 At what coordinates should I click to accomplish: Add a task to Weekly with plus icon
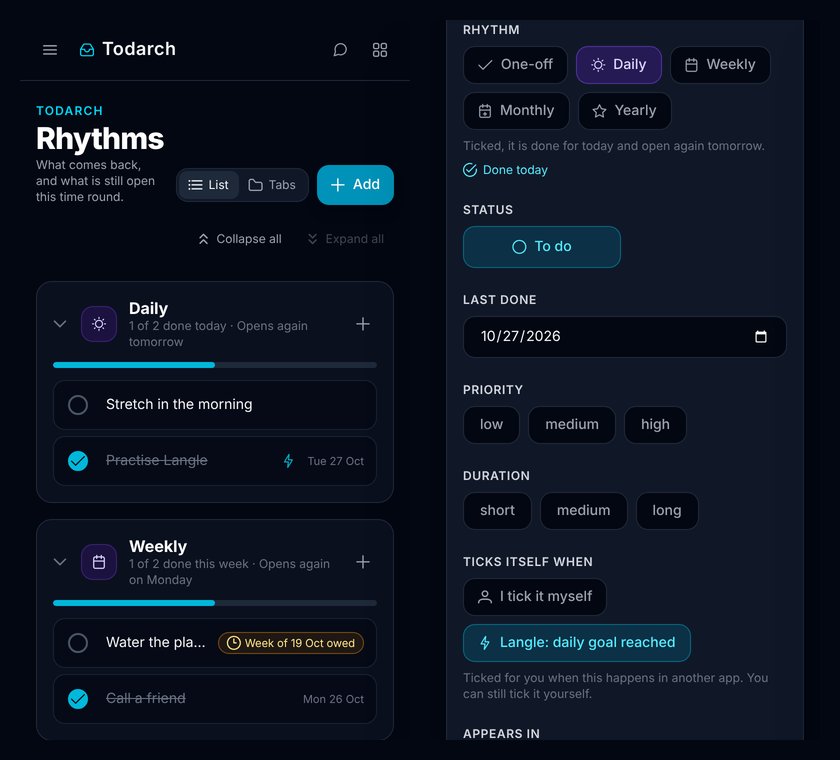click(363, 562)
